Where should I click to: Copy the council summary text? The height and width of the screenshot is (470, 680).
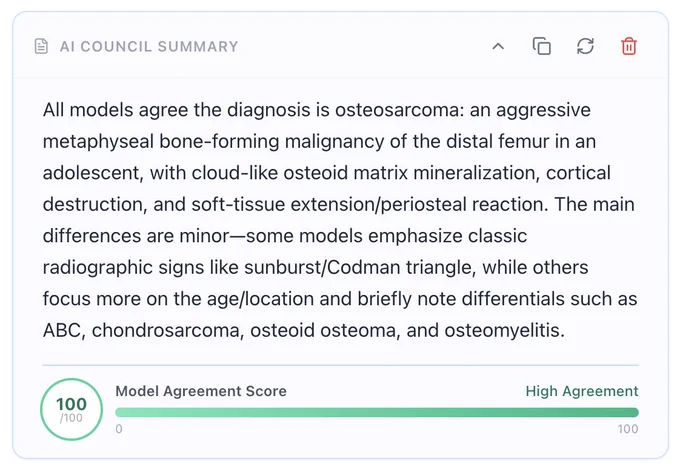(542, 46)
